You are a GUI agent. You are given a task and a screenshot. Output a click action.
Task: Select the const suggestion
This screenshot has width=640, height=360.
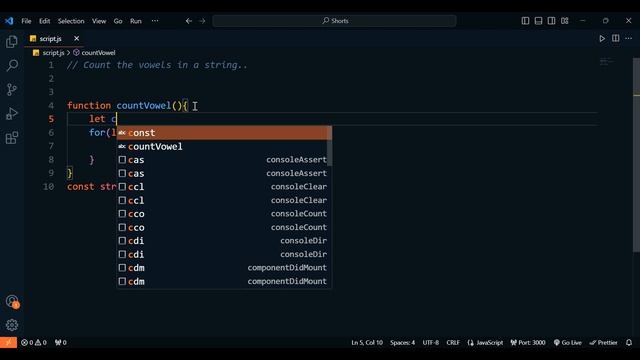[x=224, y=133]
